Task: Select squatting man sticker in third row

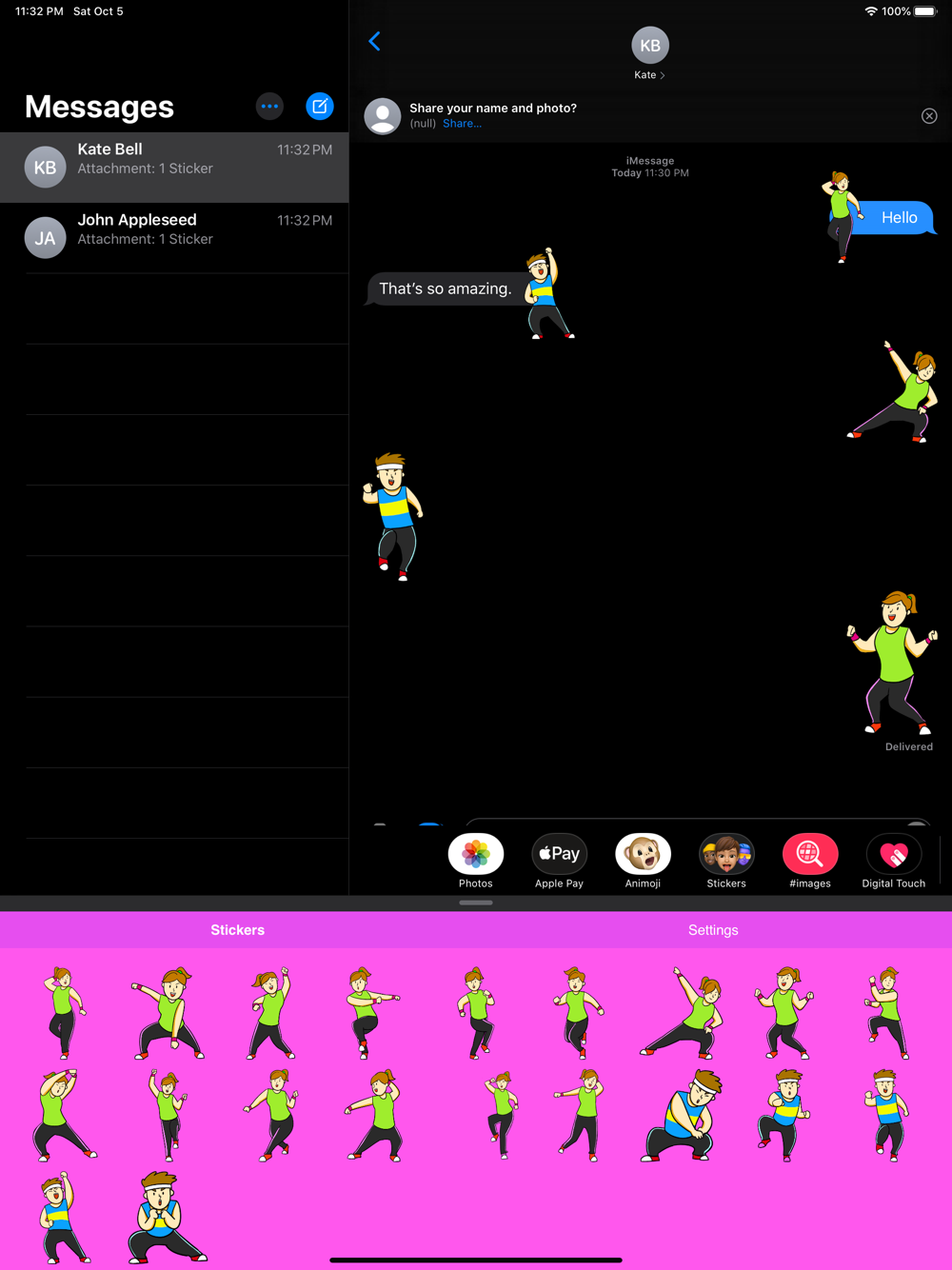Action: pyautogui.click(x=167, y=1218)
